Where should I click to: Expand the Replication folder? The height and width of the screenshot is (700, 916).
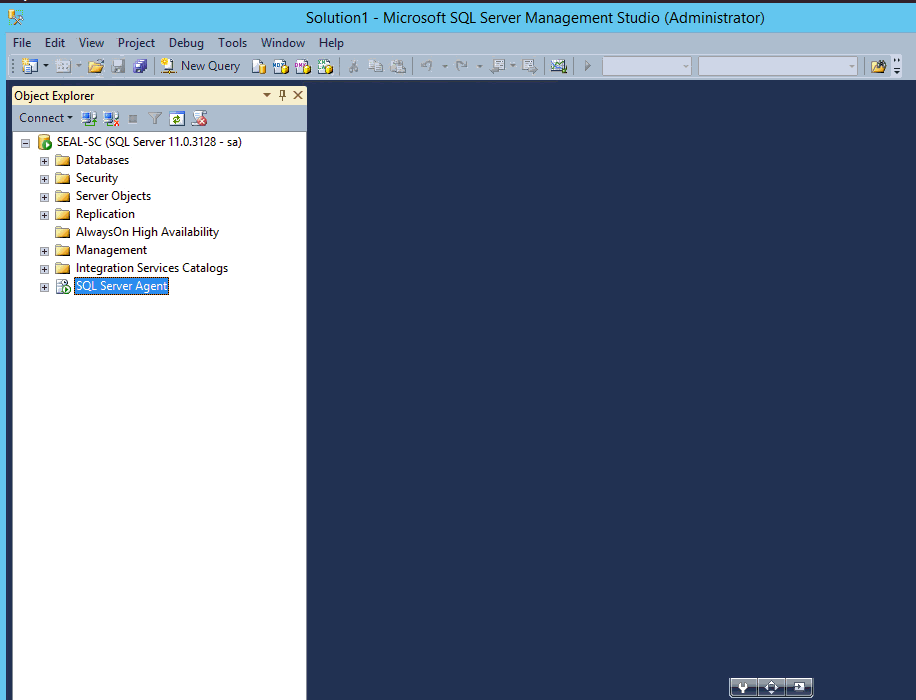[x=44, y=215]
